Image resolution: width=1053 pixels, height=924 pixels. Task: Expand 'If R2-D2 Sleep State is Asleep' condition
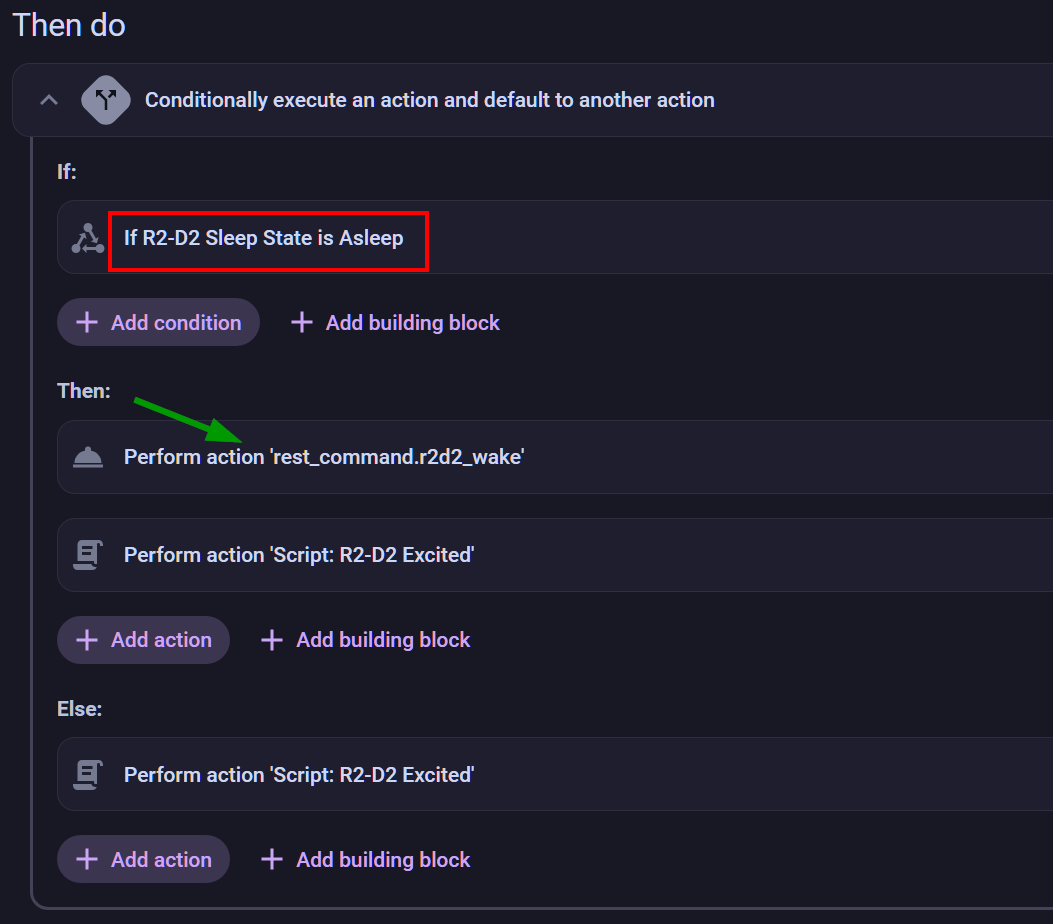264,238
